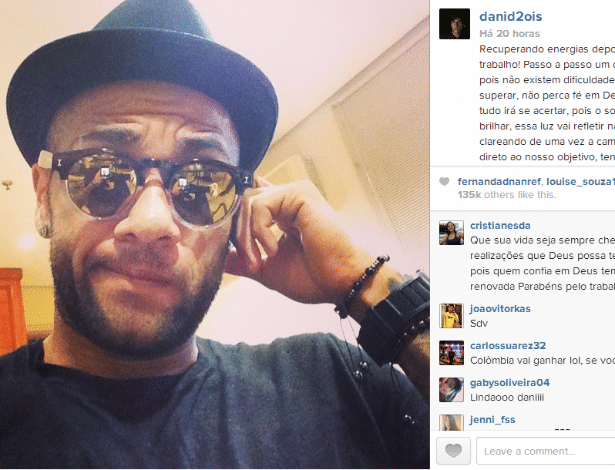This screenshot has width=615, height=470.
Task: Open gabysoliveira04's avatar thumbnail
Action: (451, 390)
